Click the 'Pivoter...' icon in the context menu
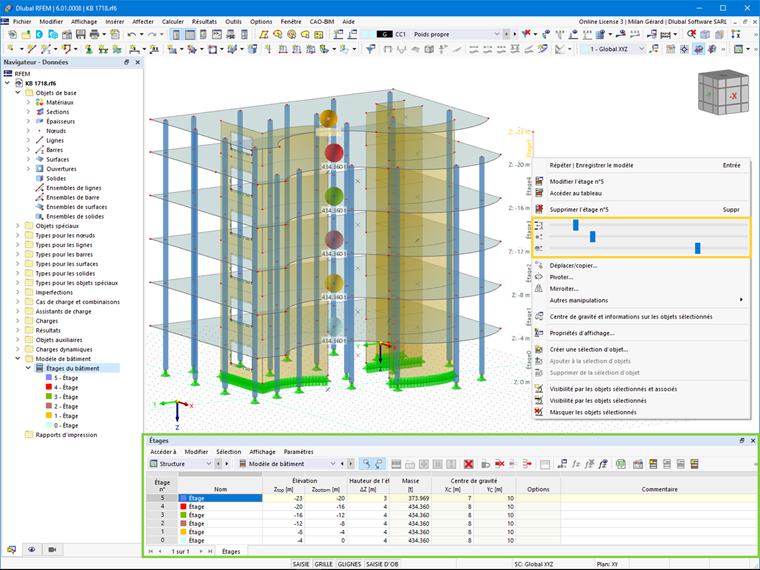This screenshot has height=570, width=760. point(539,277)
